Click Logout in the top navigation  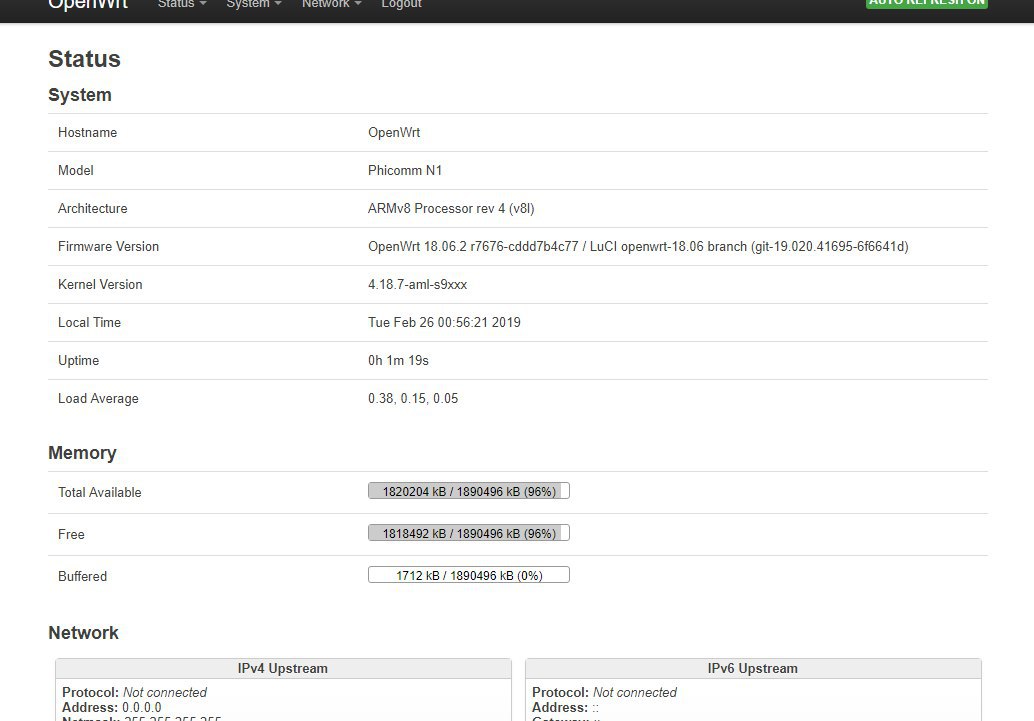pyautogui.click(x=401, y=4)
